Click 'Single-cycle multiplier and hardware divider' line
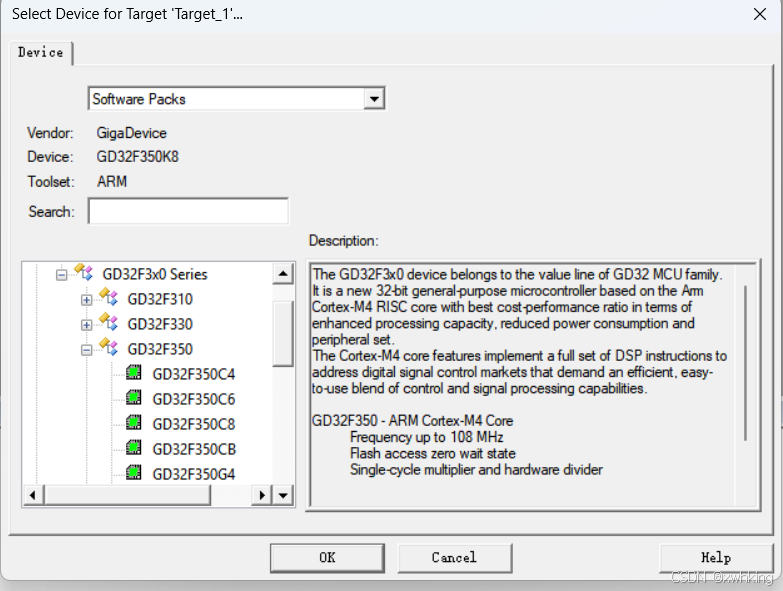Screen dimensions: 783x591 [x=476, y=470]
